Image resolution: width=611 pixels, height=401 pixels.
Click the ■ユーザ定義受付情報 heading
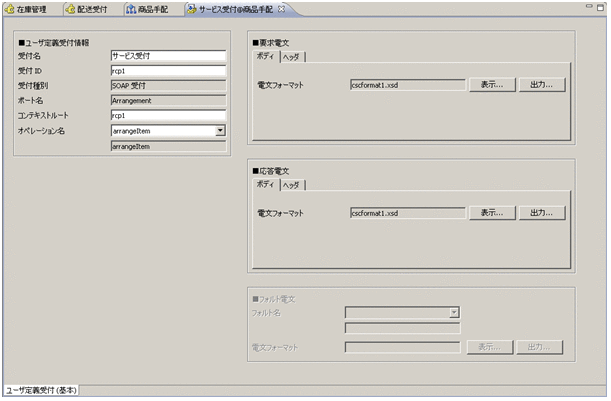(x=54, y=42)
